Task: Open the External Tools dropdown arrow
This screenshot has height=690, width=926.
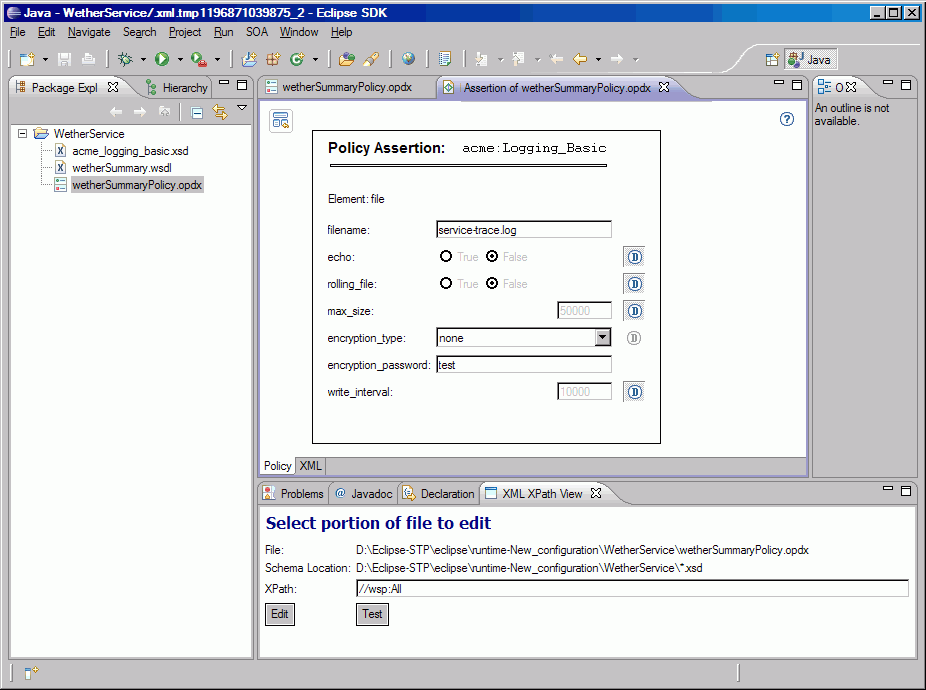Action: [217, 60]
